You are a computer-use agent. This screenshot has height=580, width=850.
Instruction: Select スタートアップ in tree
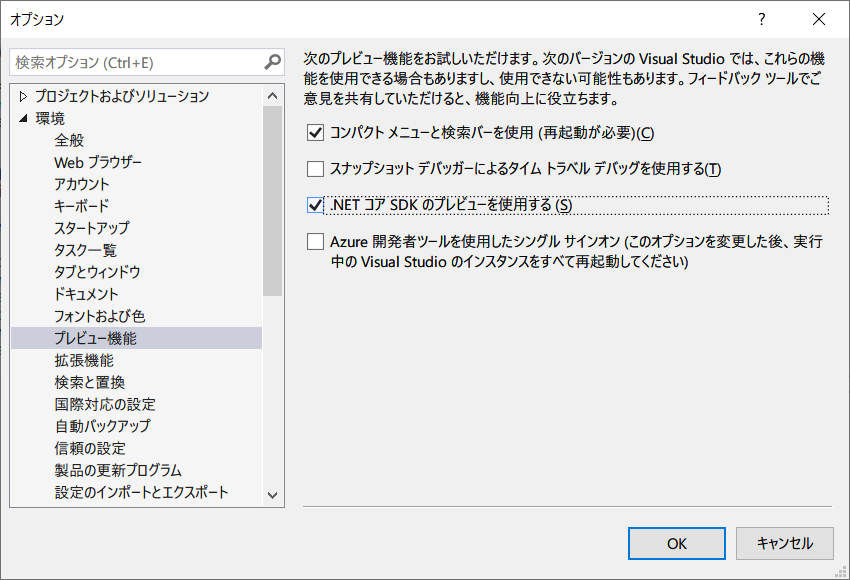click(x=92, y=228)
